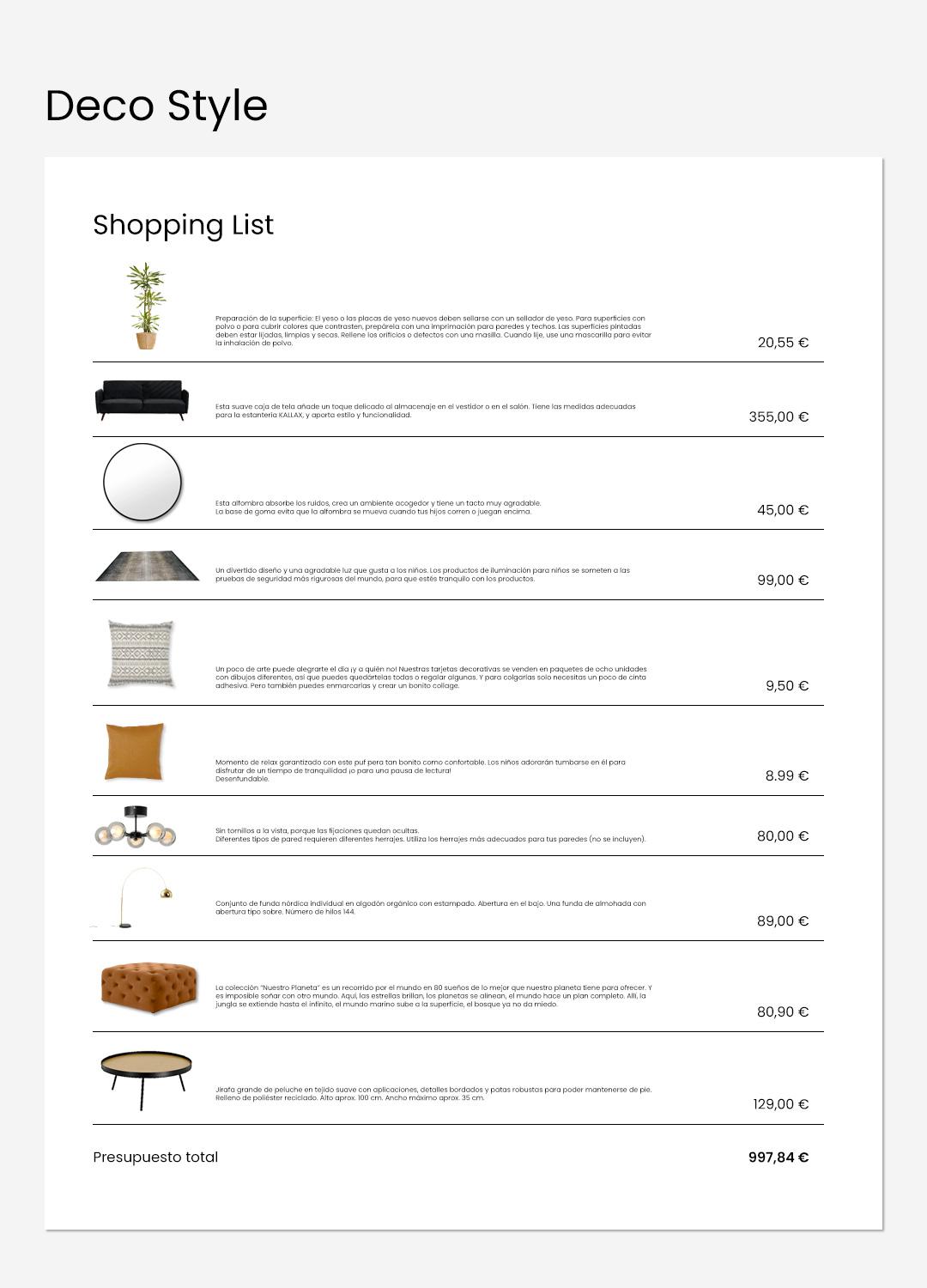Select the 355,00 € sofa price
927x1288 pixels.
pyautogui.click(x=778, y=417)
